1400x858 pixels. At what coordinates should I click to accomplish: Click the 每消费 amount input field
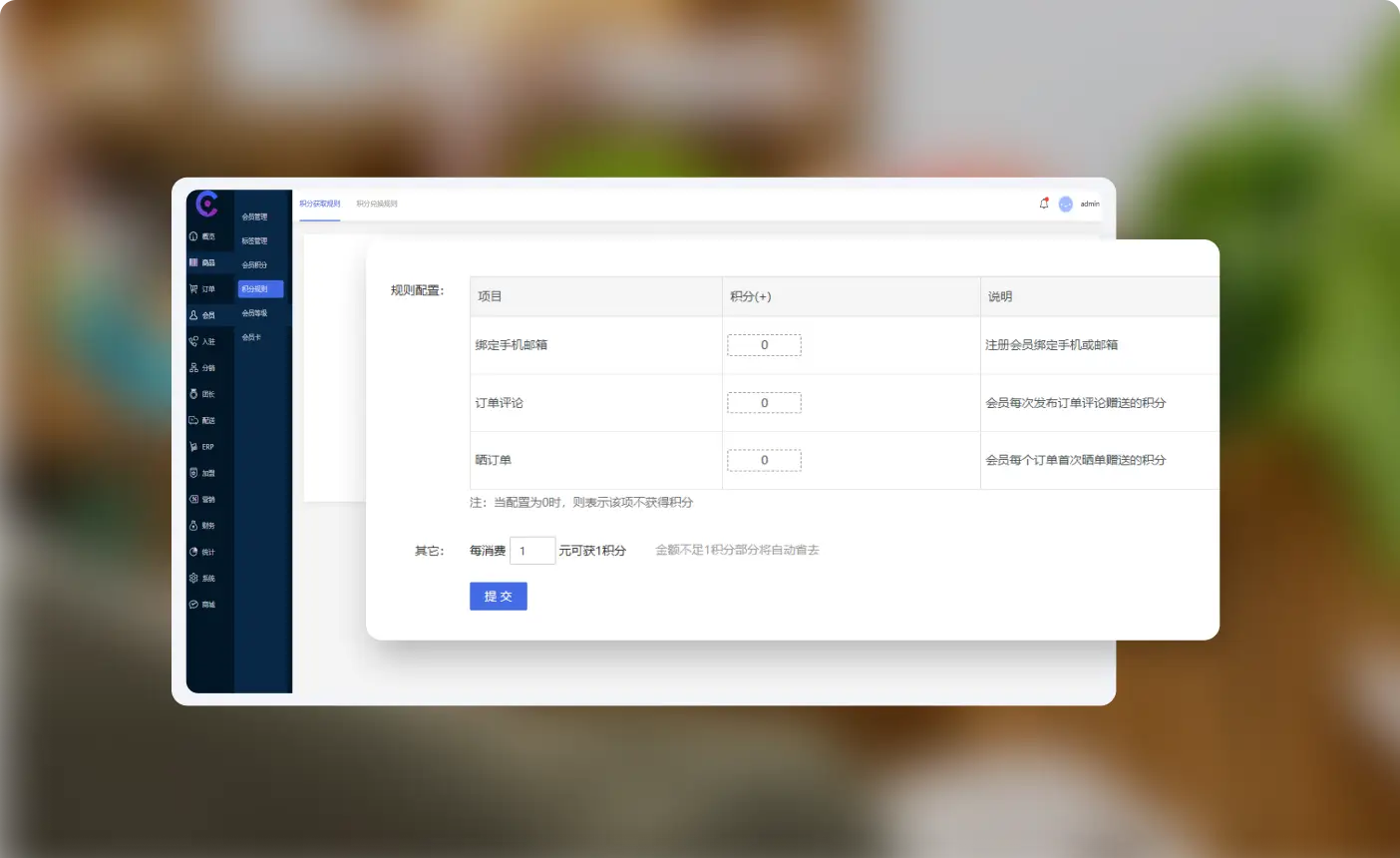532,551
